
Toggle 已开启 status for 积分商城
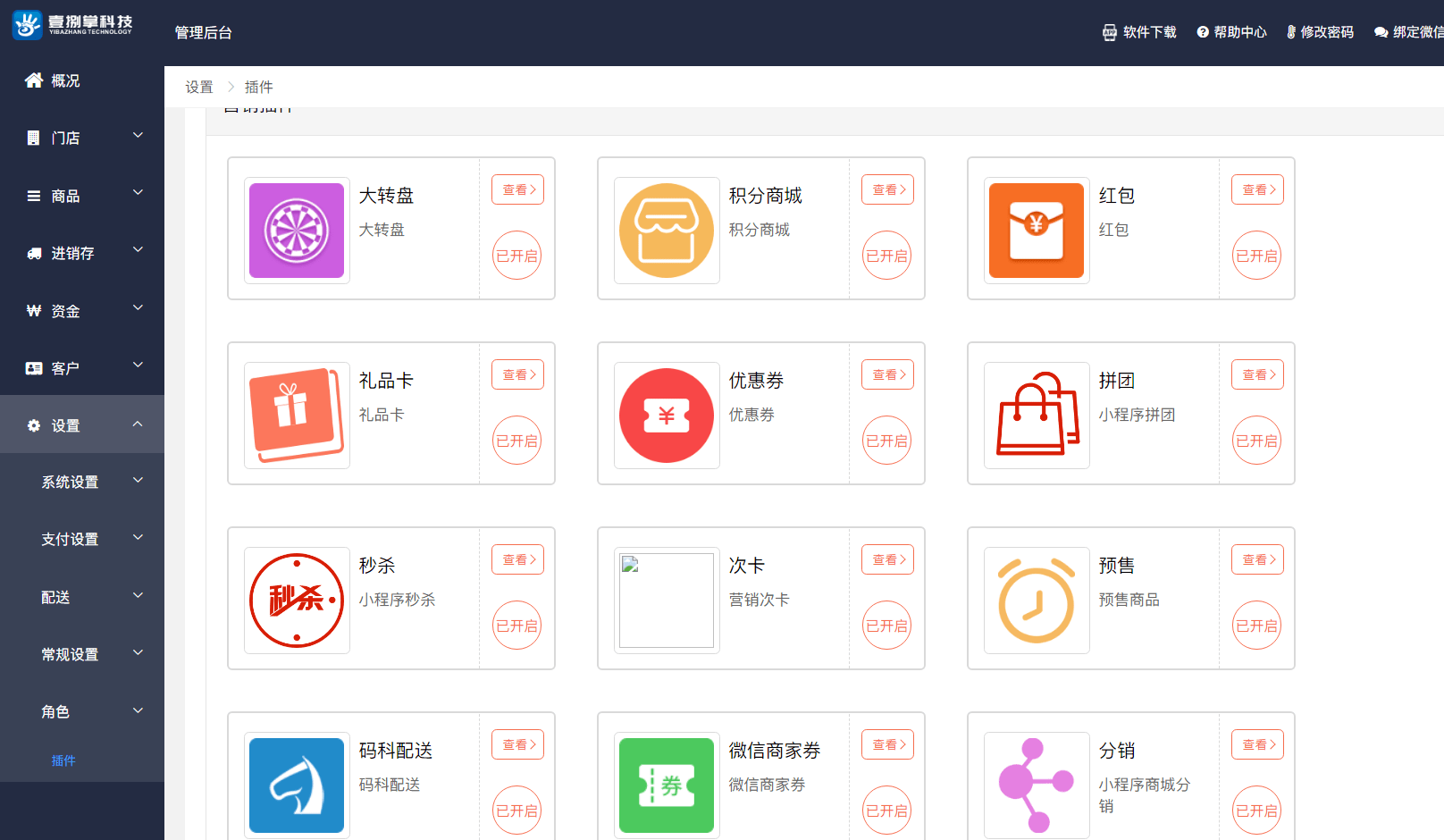tap(887, 256)
